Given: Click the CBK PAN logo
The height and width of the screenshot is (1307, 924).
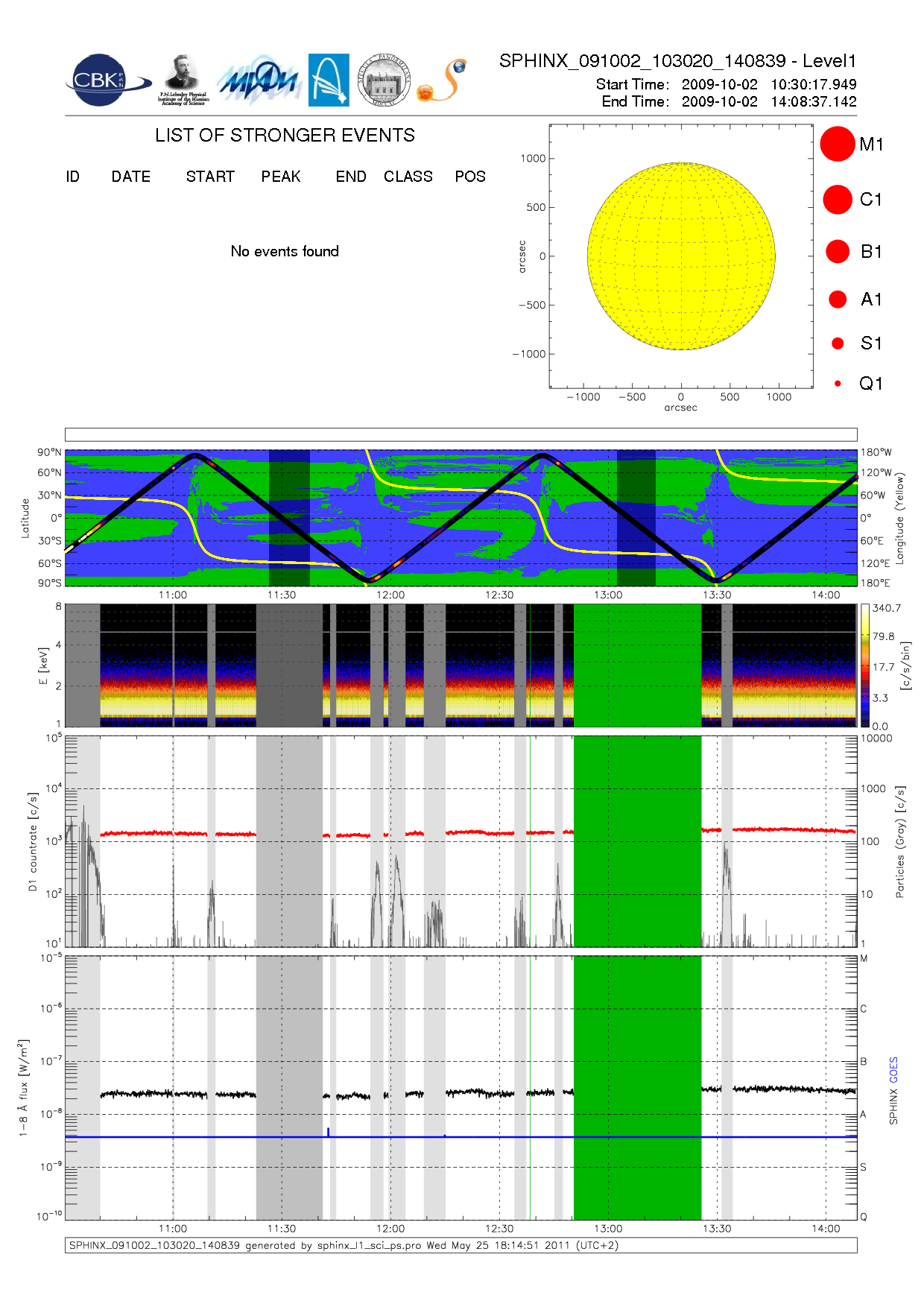Looking at the screenshot, I should pos(107,80).
